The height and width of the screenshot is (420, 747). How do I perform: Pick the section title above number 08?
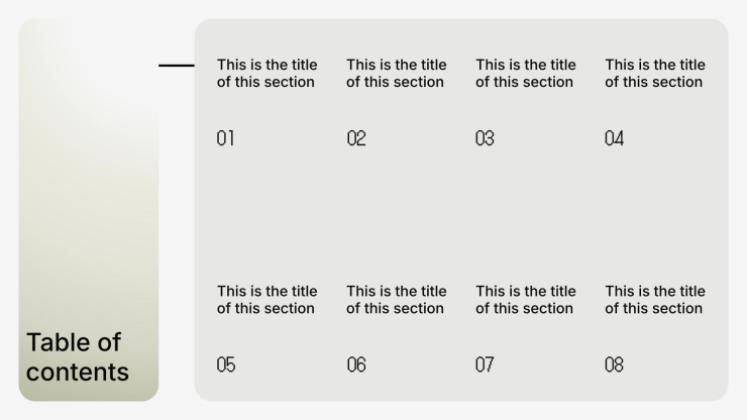tap(654, 300)
